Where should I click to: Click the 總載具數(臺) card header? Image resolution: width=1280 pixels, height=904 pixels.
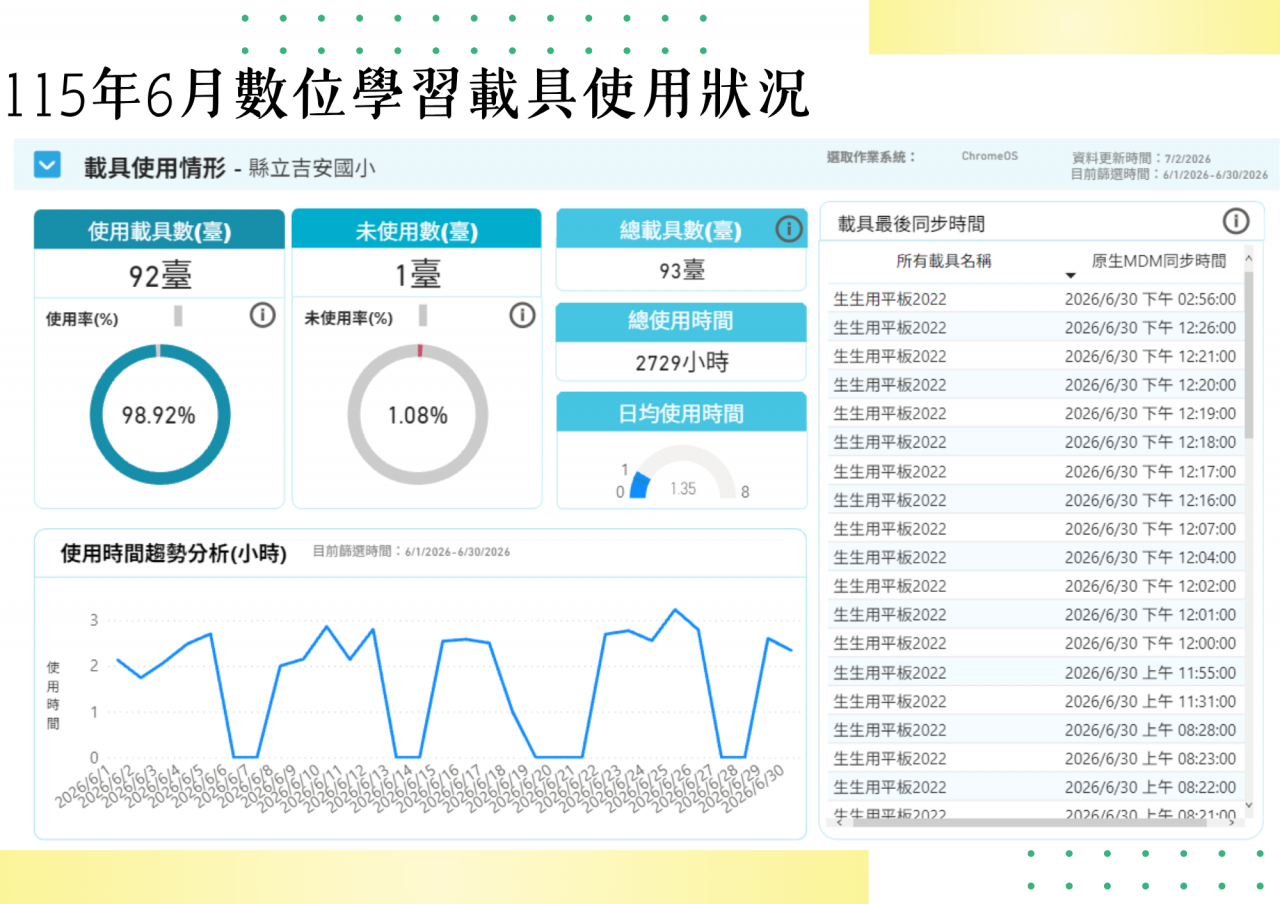pos(681,231)
